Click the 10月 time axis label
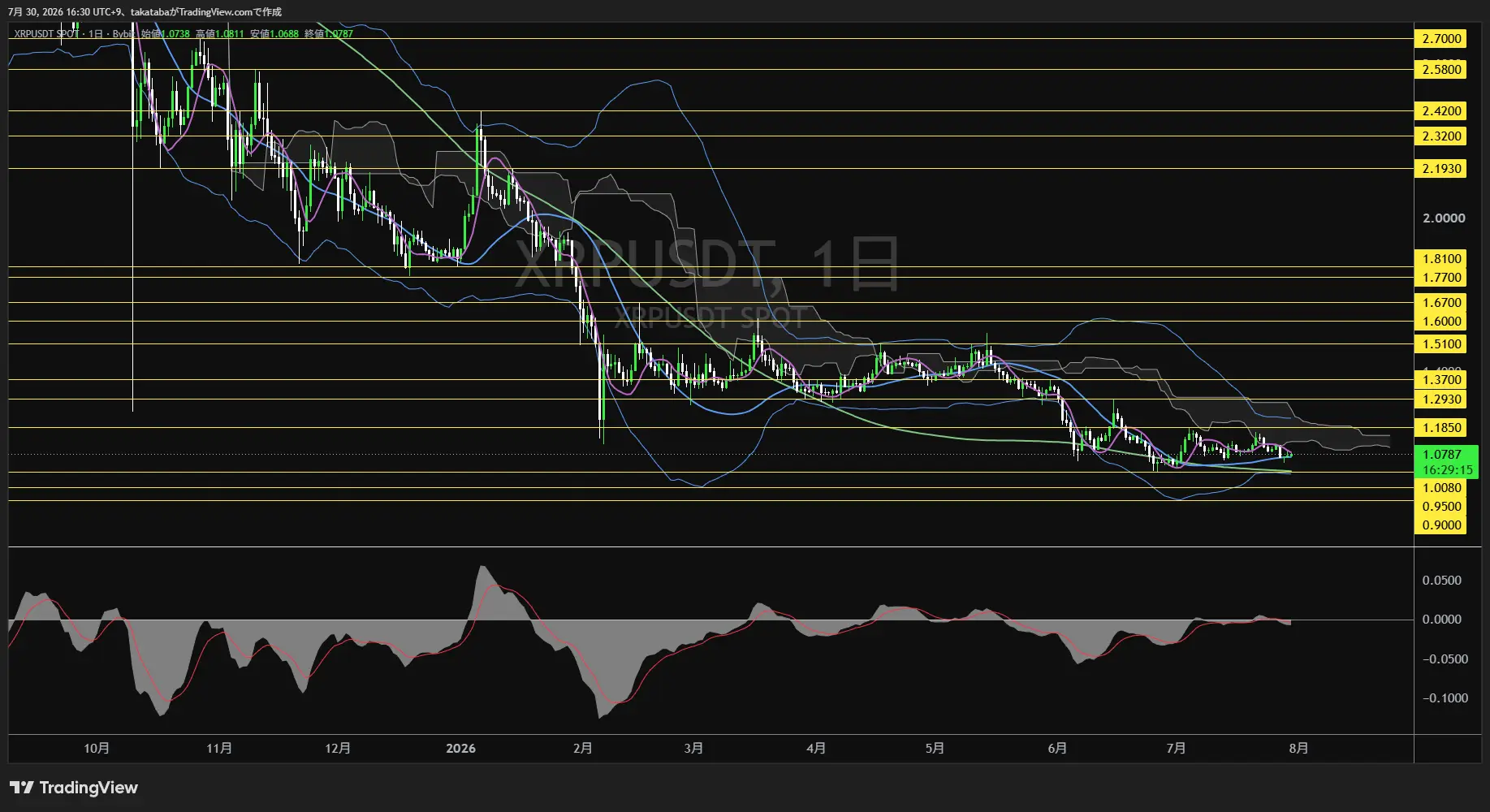This screenshot has height=812, width=1490. tap(97, 748)
